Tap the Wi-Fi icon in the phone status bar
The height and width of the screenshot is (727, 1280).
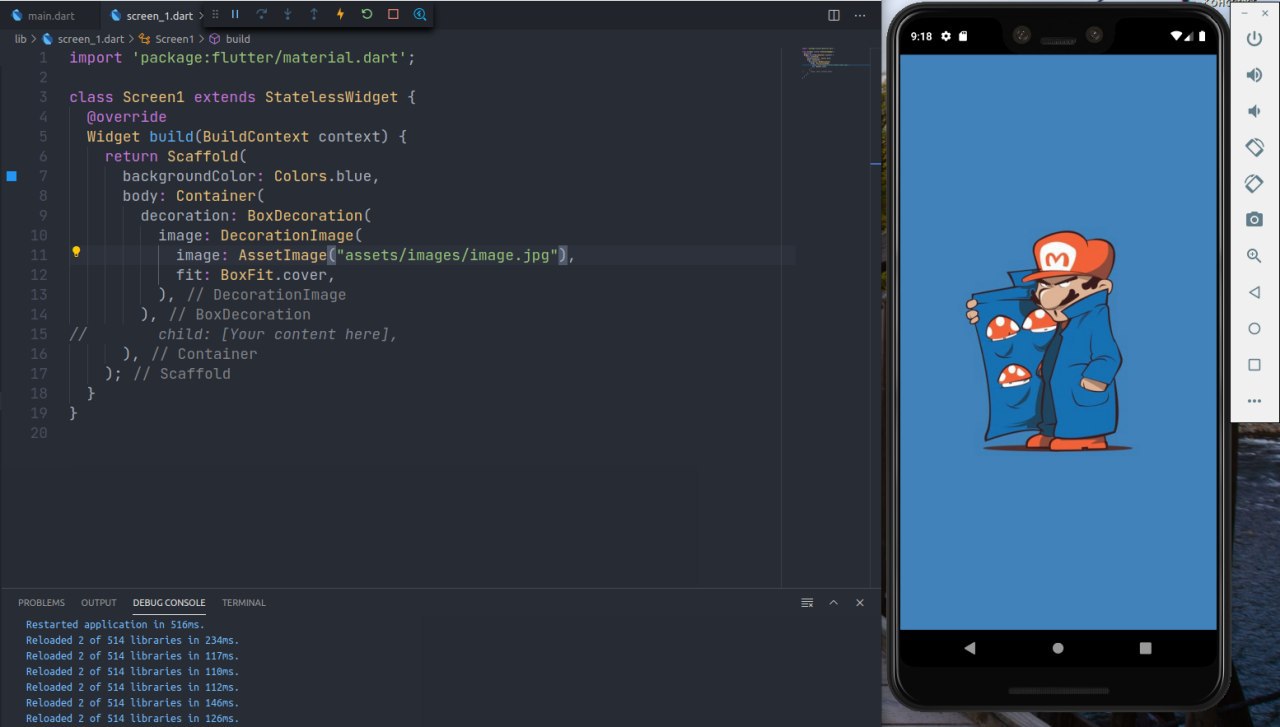pyautogui.click(x=1178, y=36)
